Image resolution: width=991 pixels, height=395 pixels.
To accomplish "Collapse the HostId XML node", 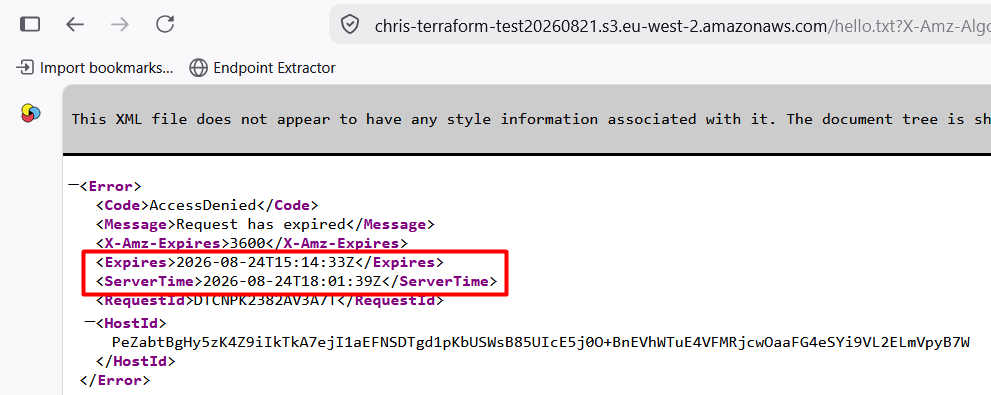I will 90,323.
